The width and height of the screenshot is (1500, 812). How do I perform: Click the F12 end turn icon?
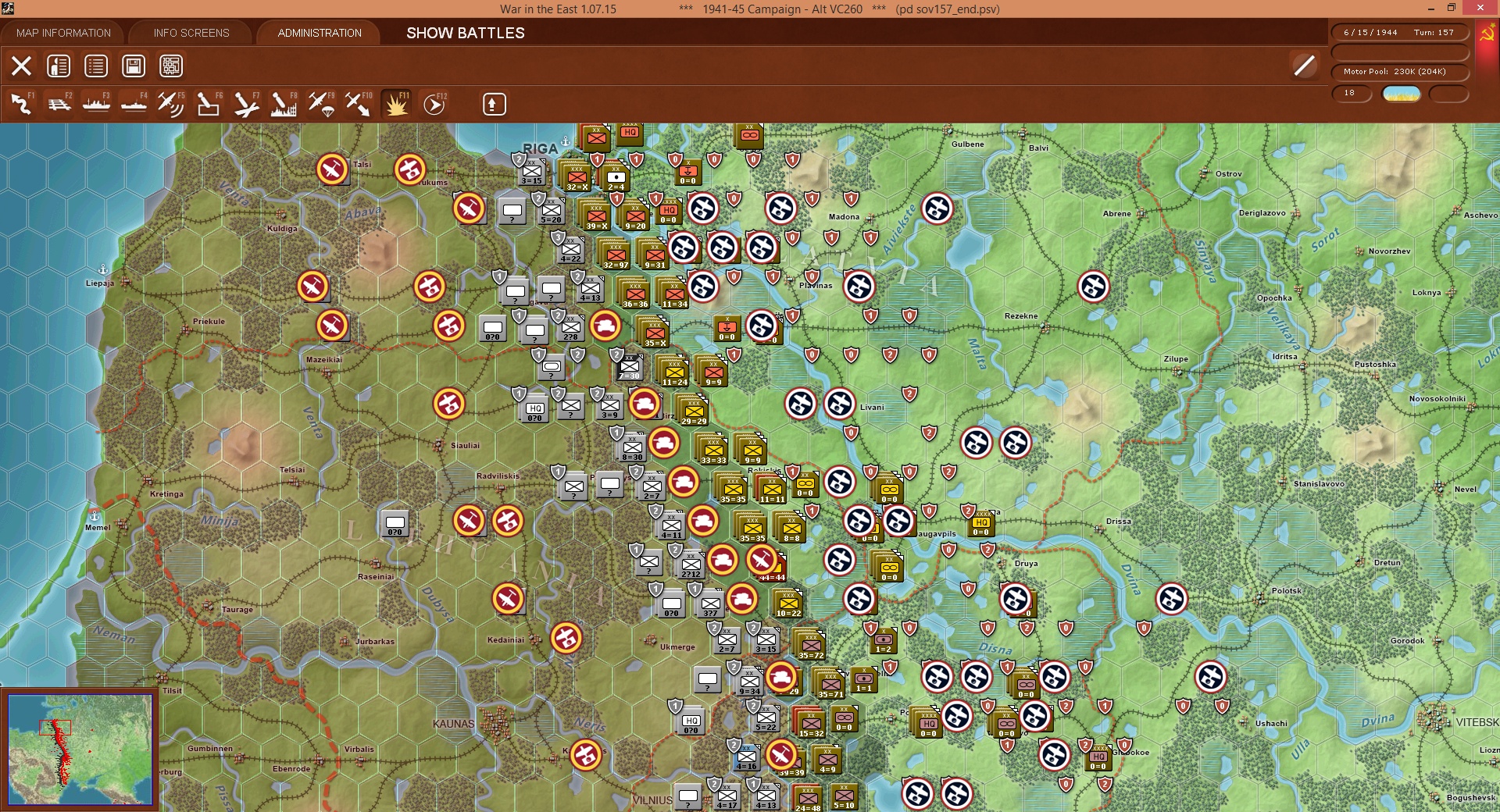pos(434,104)
